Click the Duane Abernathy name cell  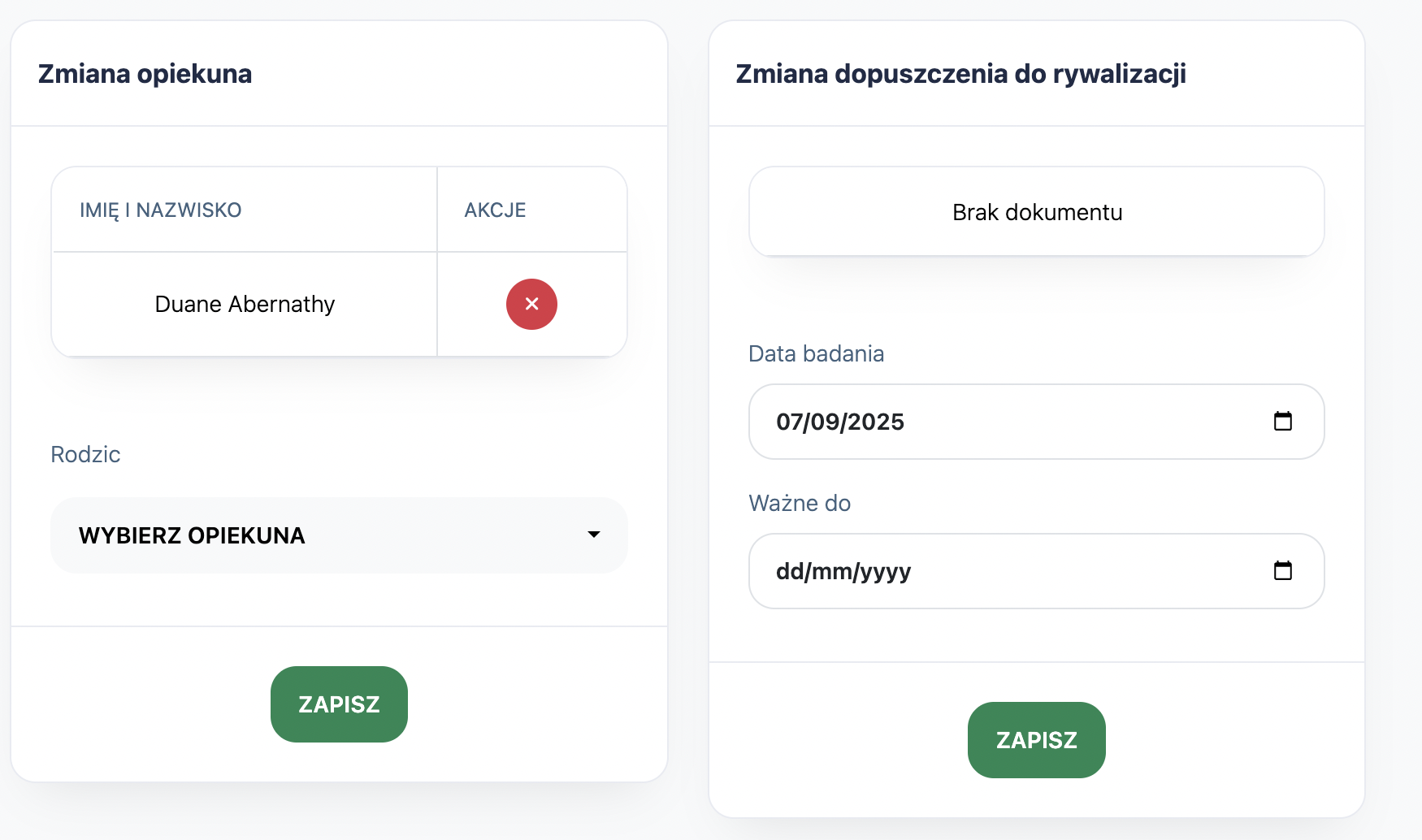245,304
